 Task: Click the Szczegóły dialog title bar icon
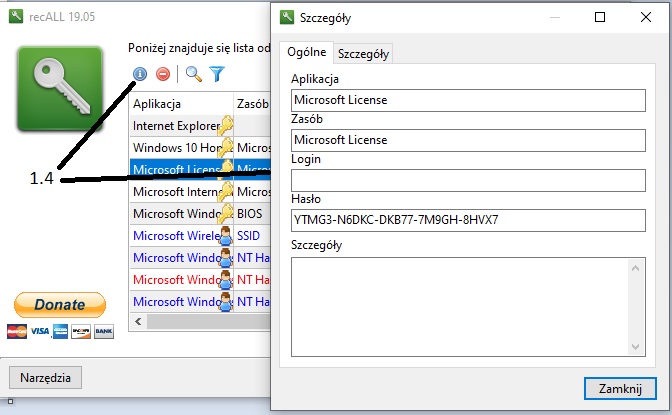287,17
